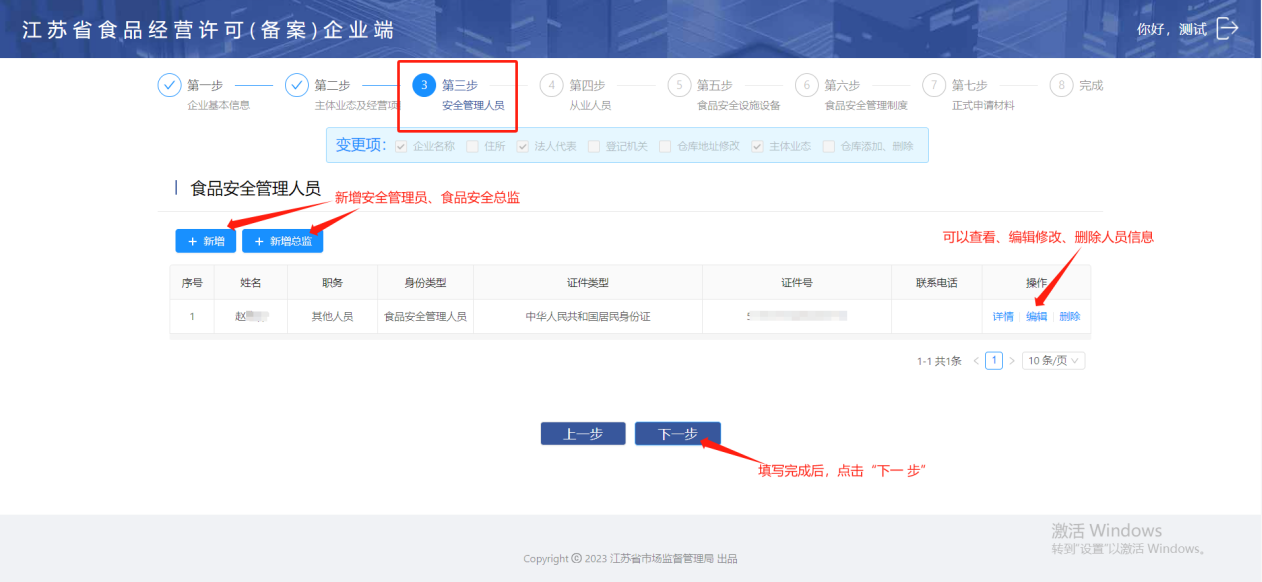Open 详情 link for row 1
Screen dimensions: 1262x582
pyautogui.click(x=1003, y=317)
